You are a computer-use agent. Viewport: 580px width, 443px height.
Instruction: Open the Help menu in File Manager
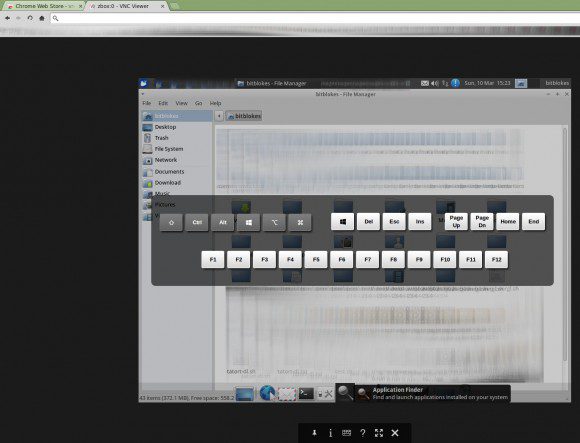[215, 103]
